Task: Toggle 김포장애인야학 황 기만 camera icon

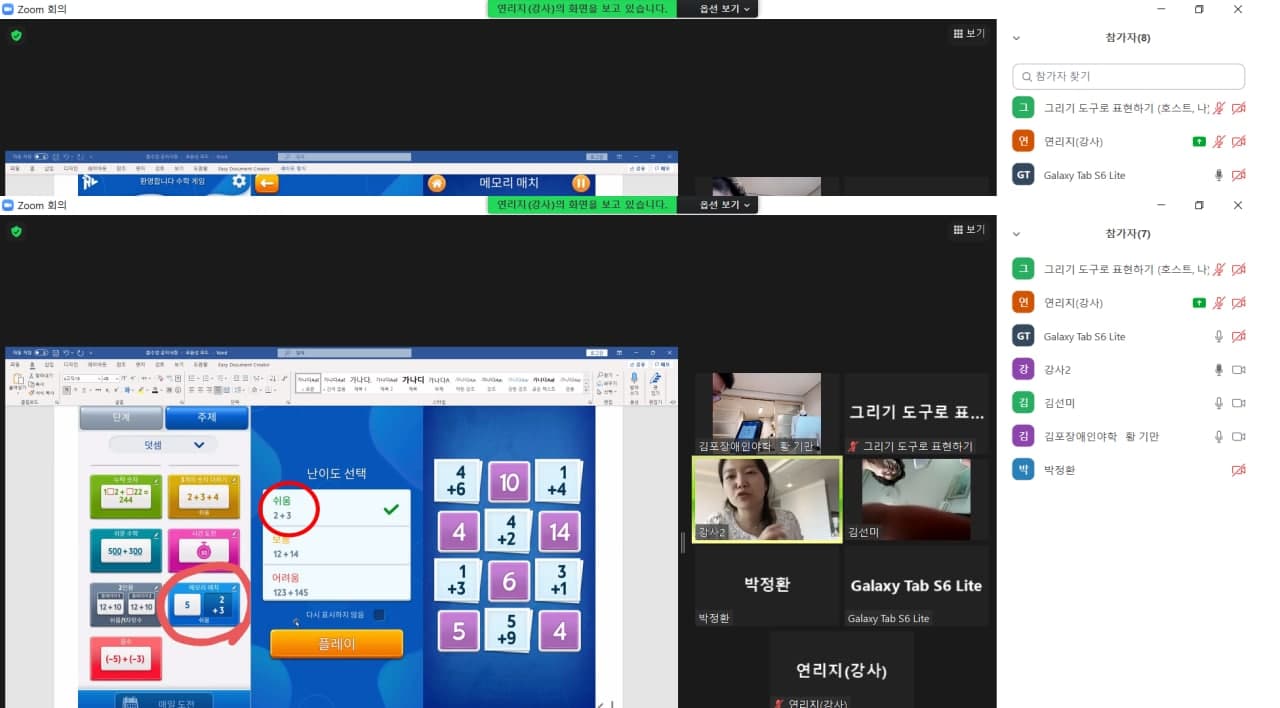Action: click(1238, 436)
